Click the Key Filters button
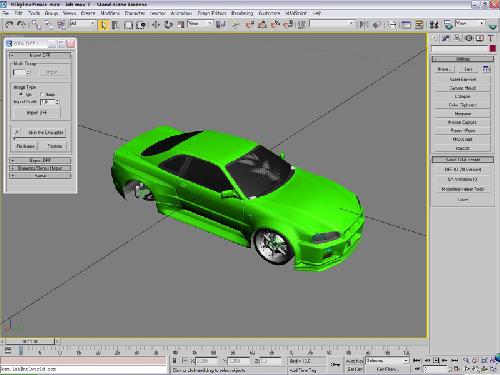The width and height of the screenshot is (500, 375). click(x=387, y=369)
